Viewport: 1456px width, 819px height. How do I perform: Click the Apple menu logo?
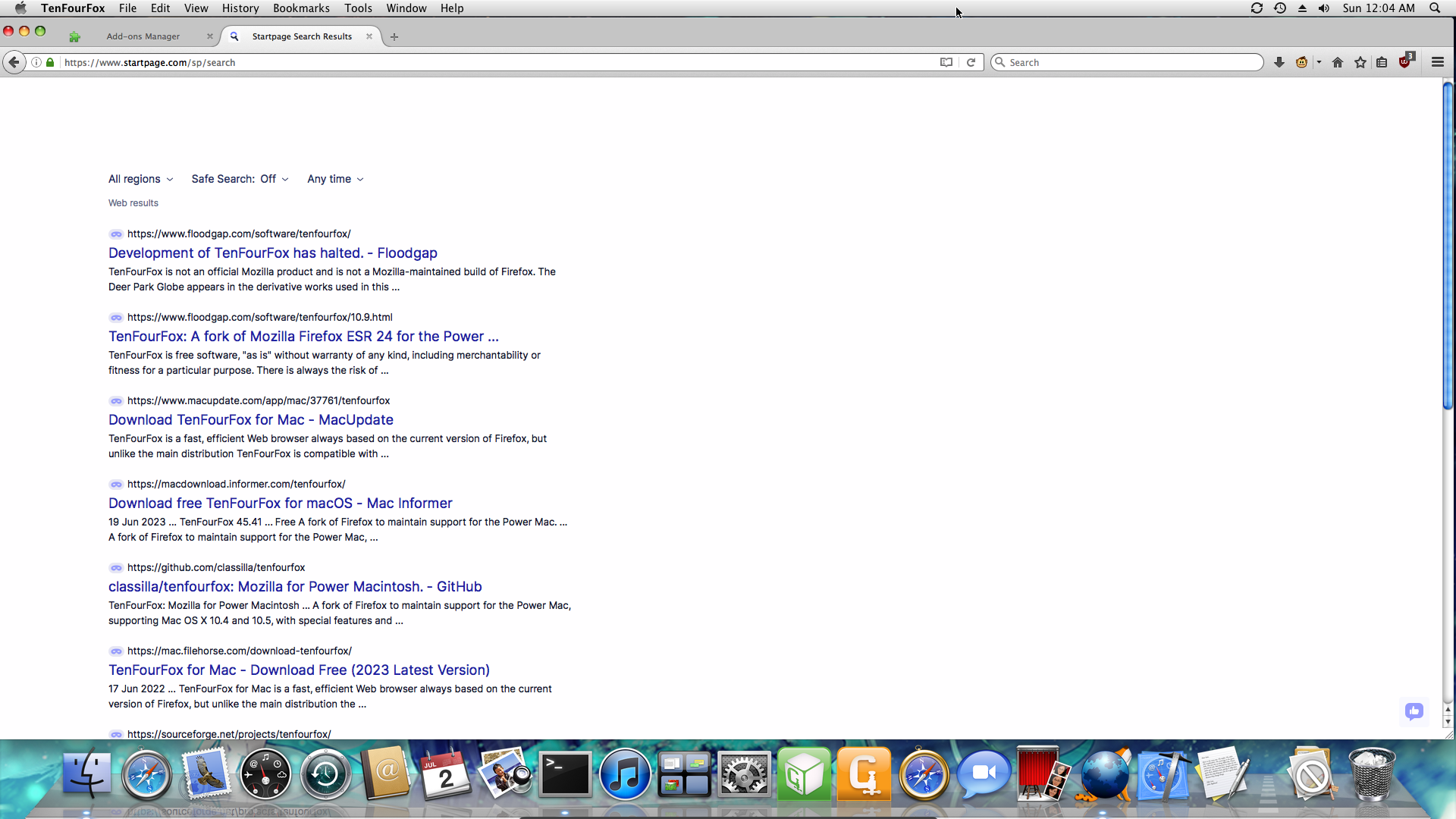[20, 8]
